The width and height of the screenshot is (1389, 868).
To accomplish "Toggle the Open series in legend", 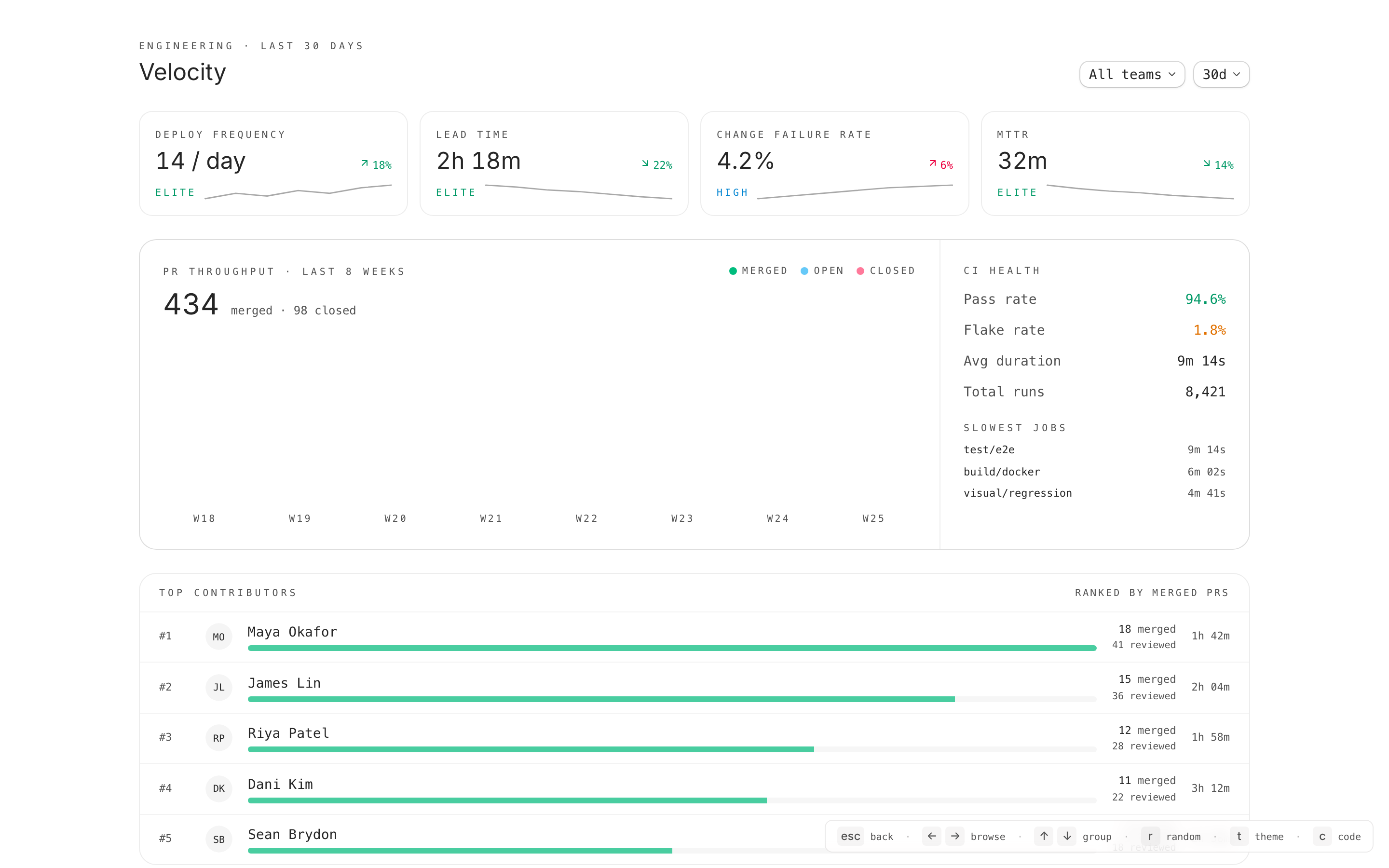I will click(x=822, y=271).
